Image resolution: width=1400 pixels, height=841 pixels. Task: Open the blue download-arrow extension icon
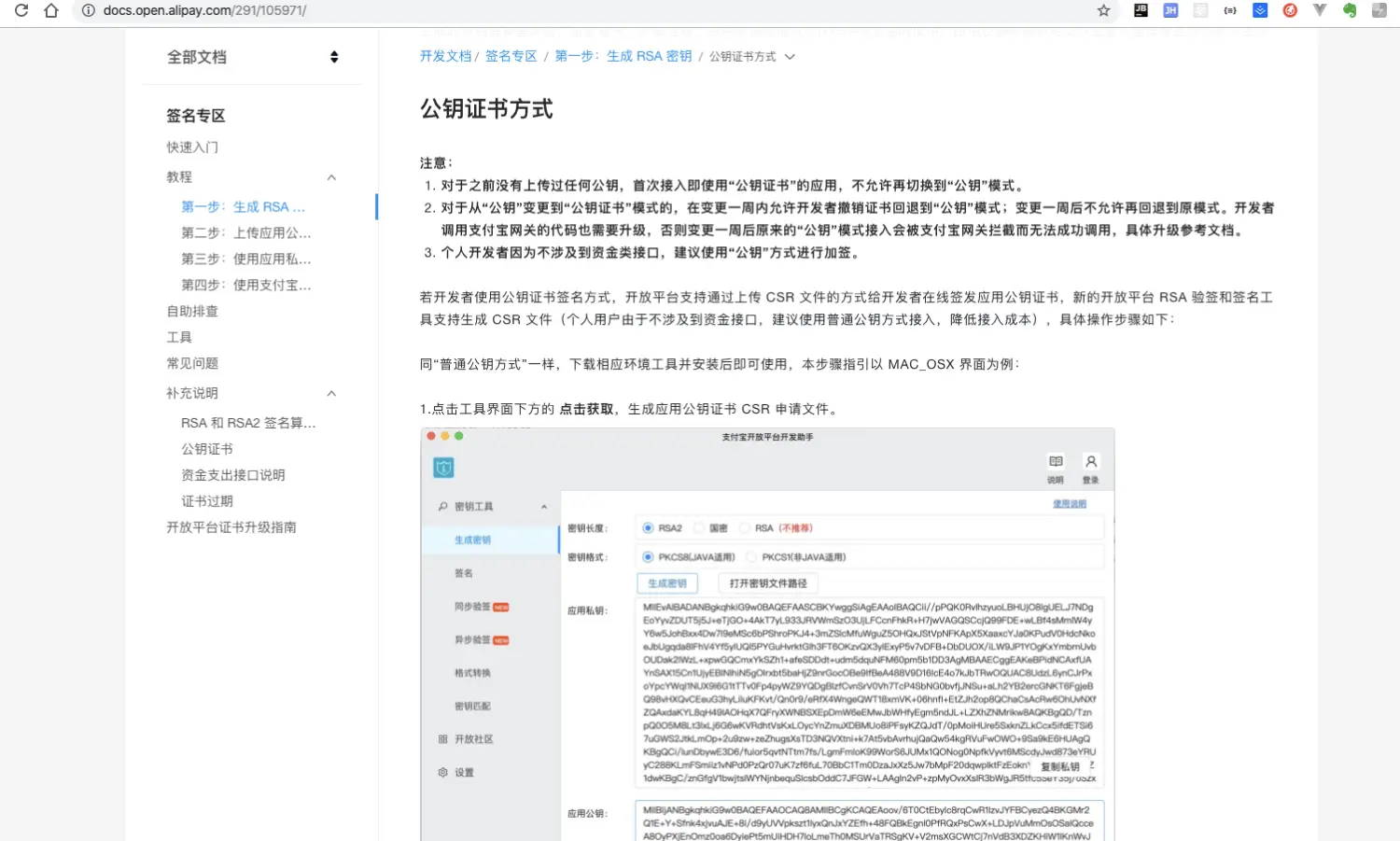coord(1260,10)
